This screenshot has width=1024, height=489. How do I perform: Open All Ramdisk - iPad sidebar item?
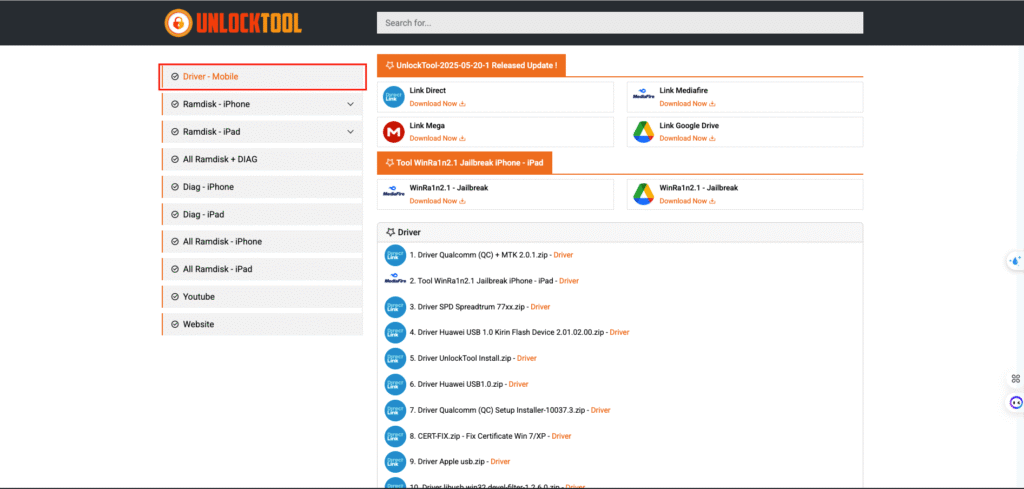coord(263,269)
